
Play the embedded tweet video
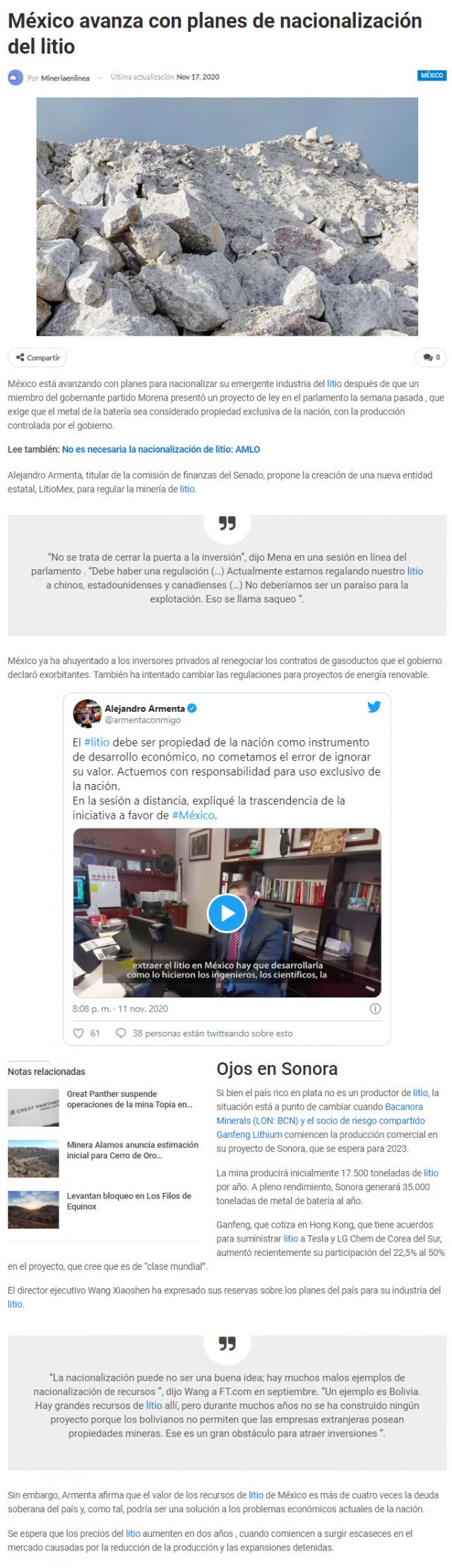(227, 913)
